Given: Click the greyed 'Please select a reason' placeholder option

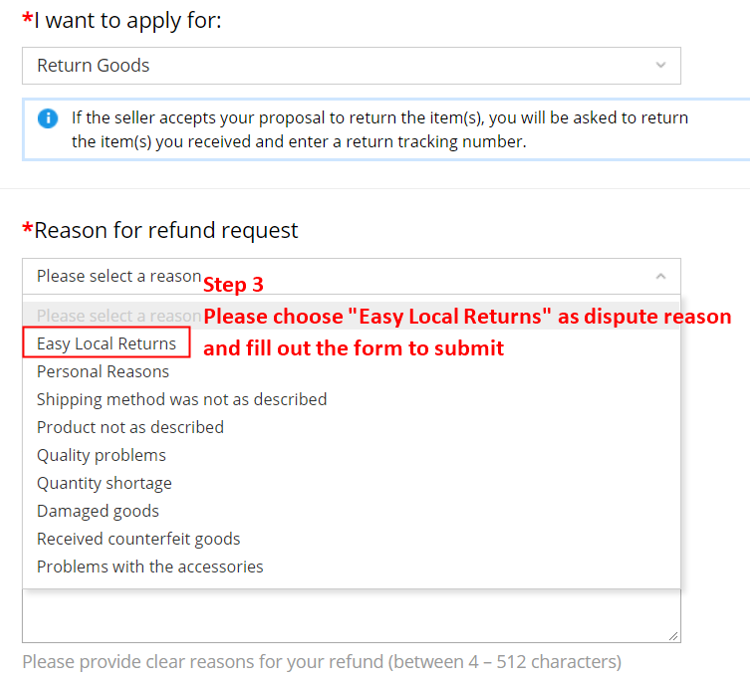Looking at the screenshot, I should point(119,316).
